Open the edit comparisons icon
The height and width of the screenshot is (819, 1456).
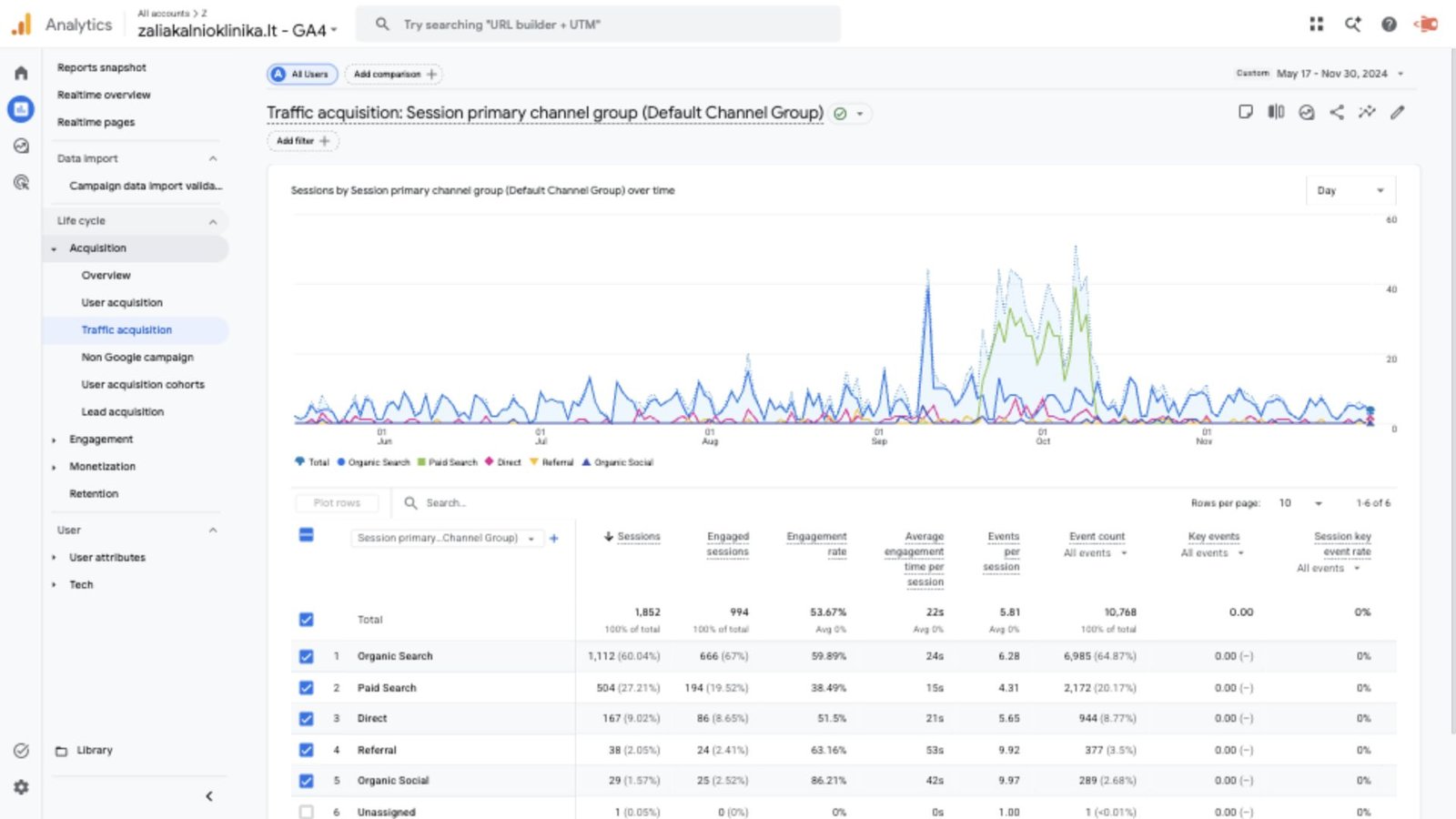pyautogui.click(x=1276, y=112)
